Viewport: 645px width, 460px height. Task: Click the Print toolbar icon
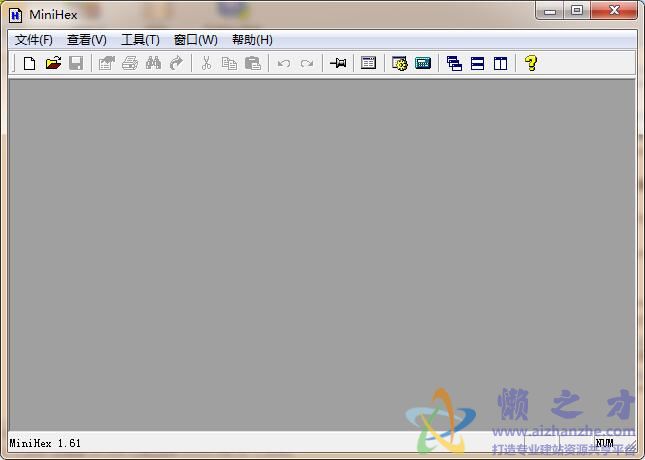pos(130,63)
